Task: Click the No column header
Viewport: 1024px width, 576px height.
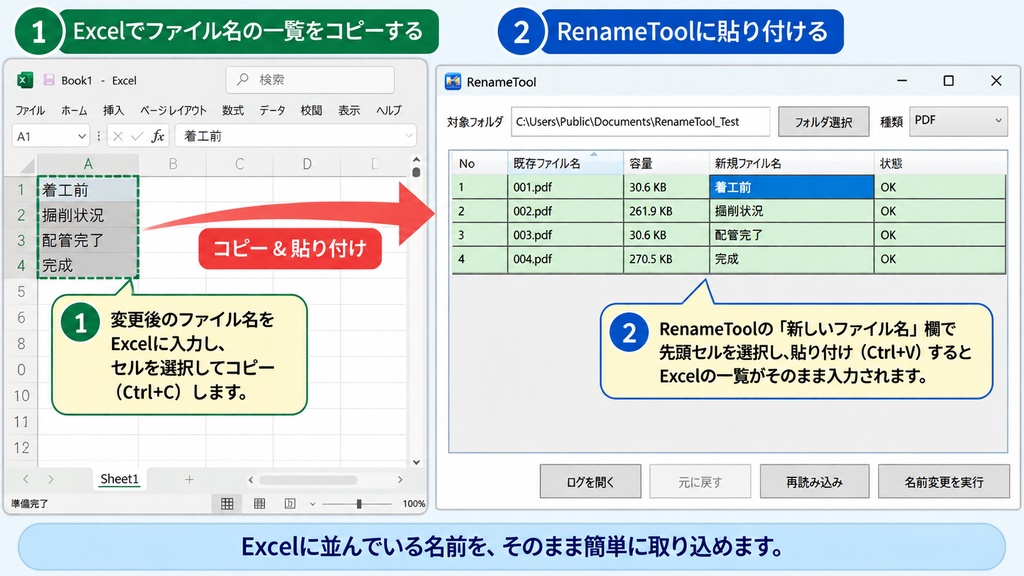Action: pyautogui.click(x=479, y=163)
